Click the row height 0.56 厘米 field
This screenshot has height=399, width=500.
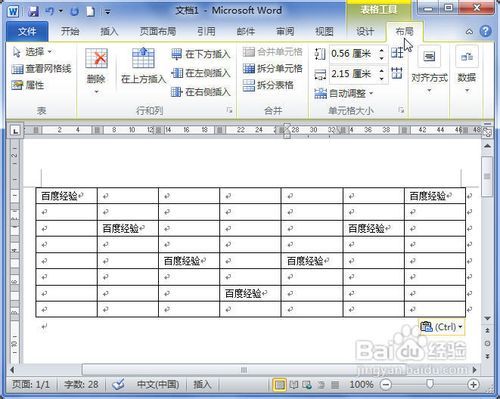(x=353, y=53)
